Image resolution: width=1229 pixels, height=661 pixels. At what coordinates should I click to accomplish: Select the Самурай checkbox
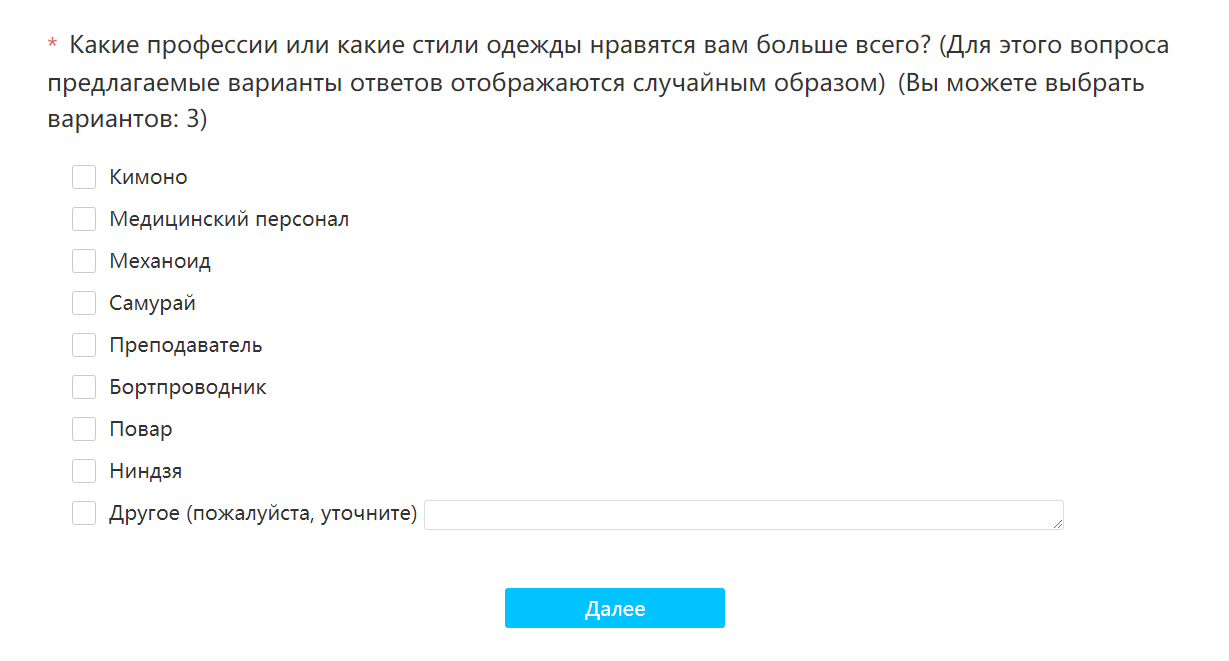point(84,303)
